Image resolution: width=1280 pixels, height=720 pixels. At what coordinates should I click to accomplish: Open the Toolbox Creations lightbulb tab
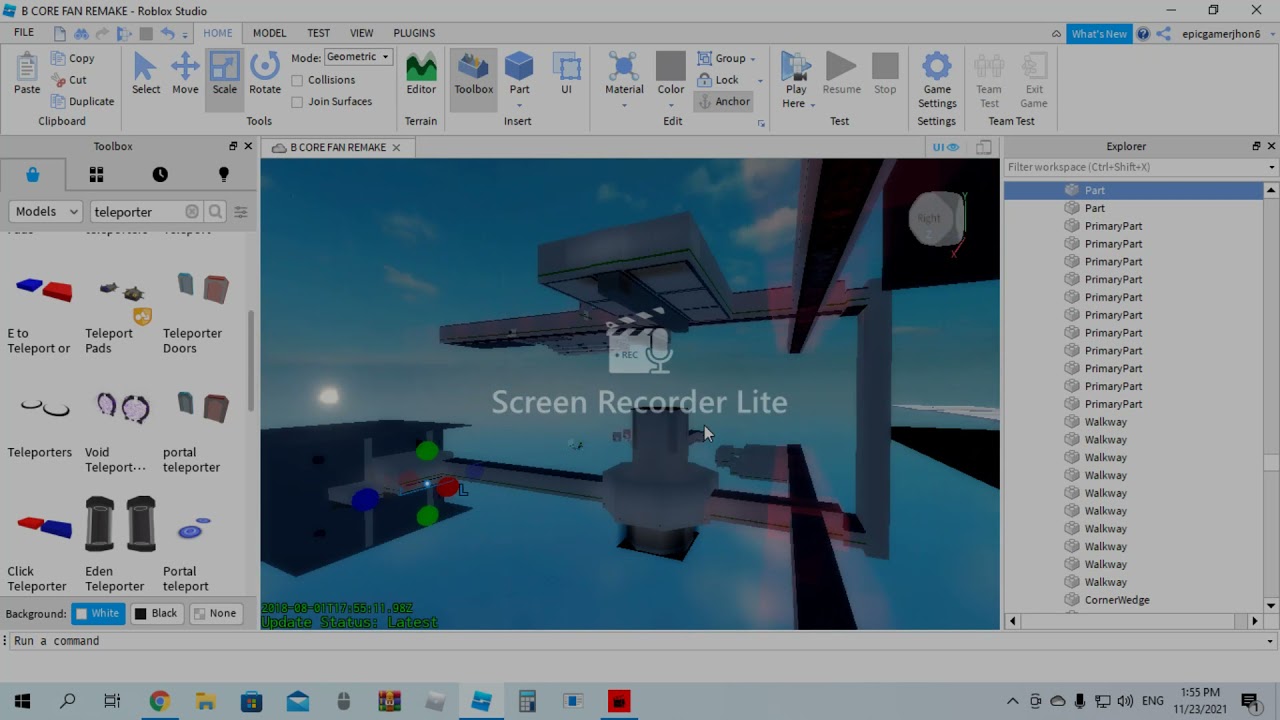(x=224, y=175)
